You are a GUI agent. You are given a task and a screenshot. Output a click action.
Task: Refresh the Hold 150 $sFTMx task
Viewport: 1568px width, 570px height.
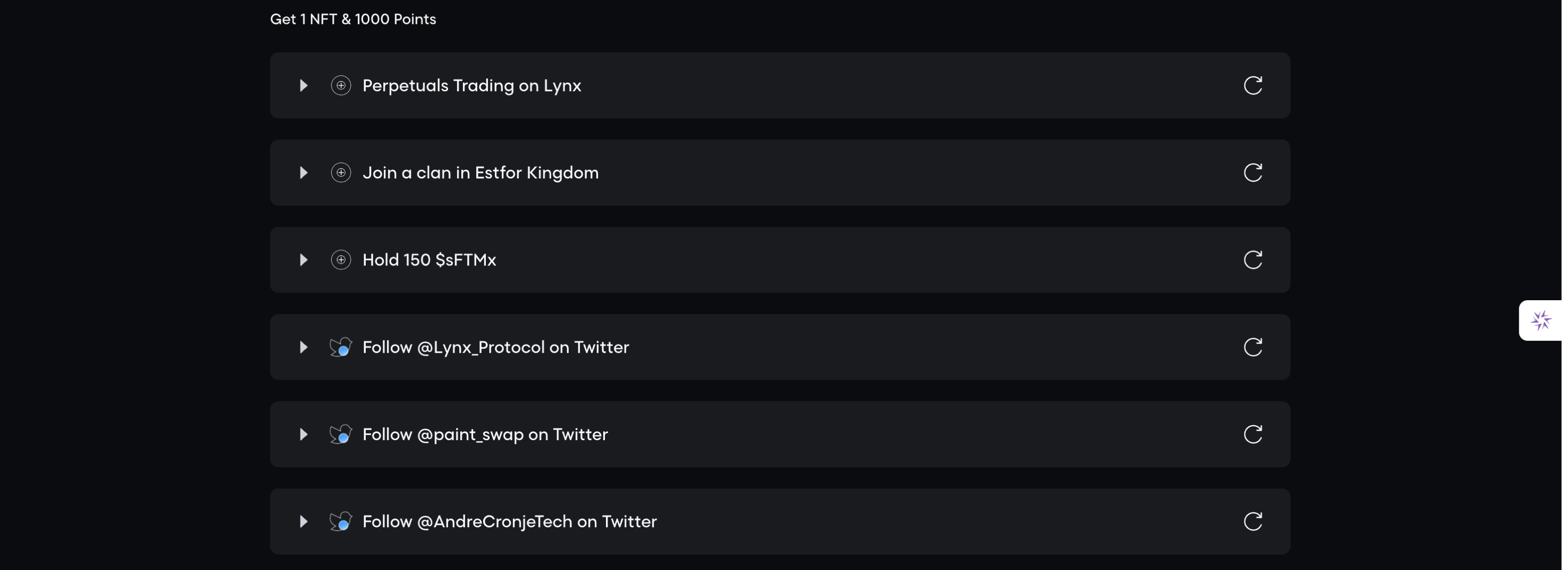[1252, 260]
